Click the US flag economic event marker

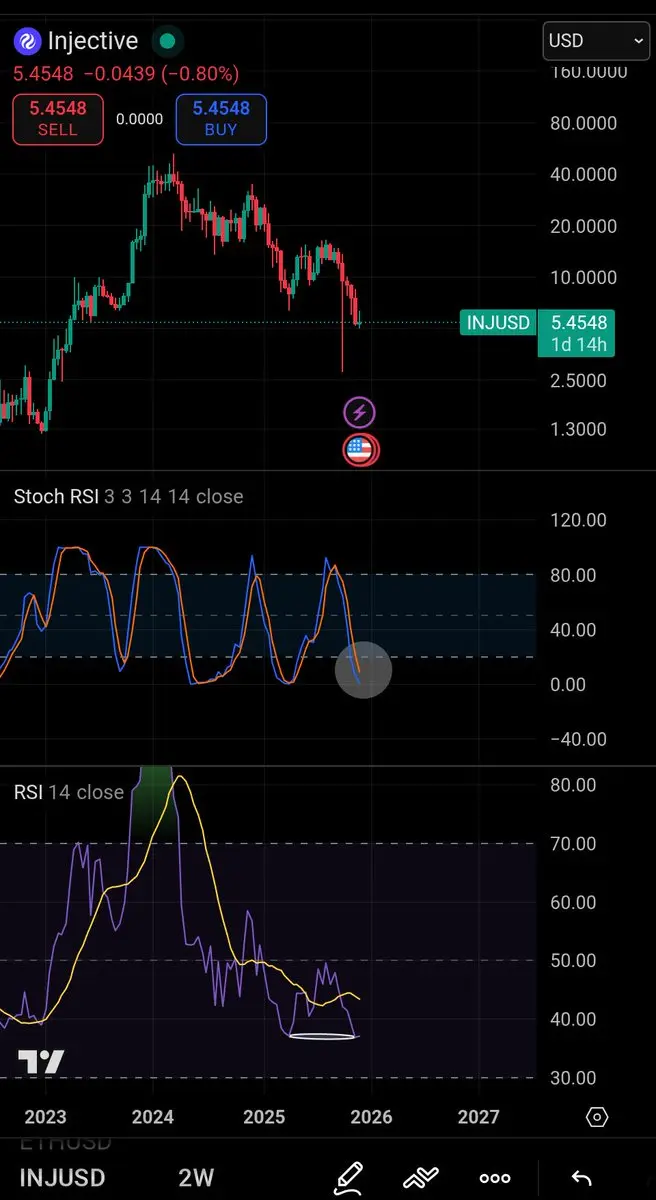(360, 450)
